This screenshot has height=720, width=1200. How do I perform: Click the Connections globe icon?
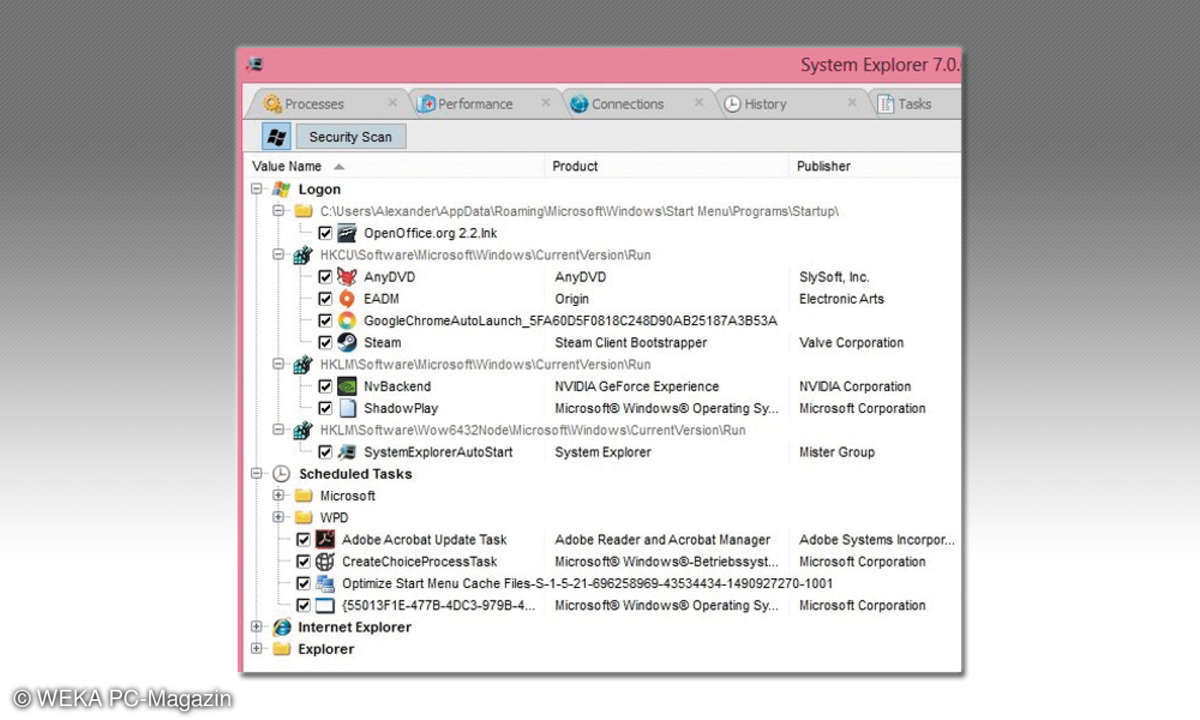[579, 104]
